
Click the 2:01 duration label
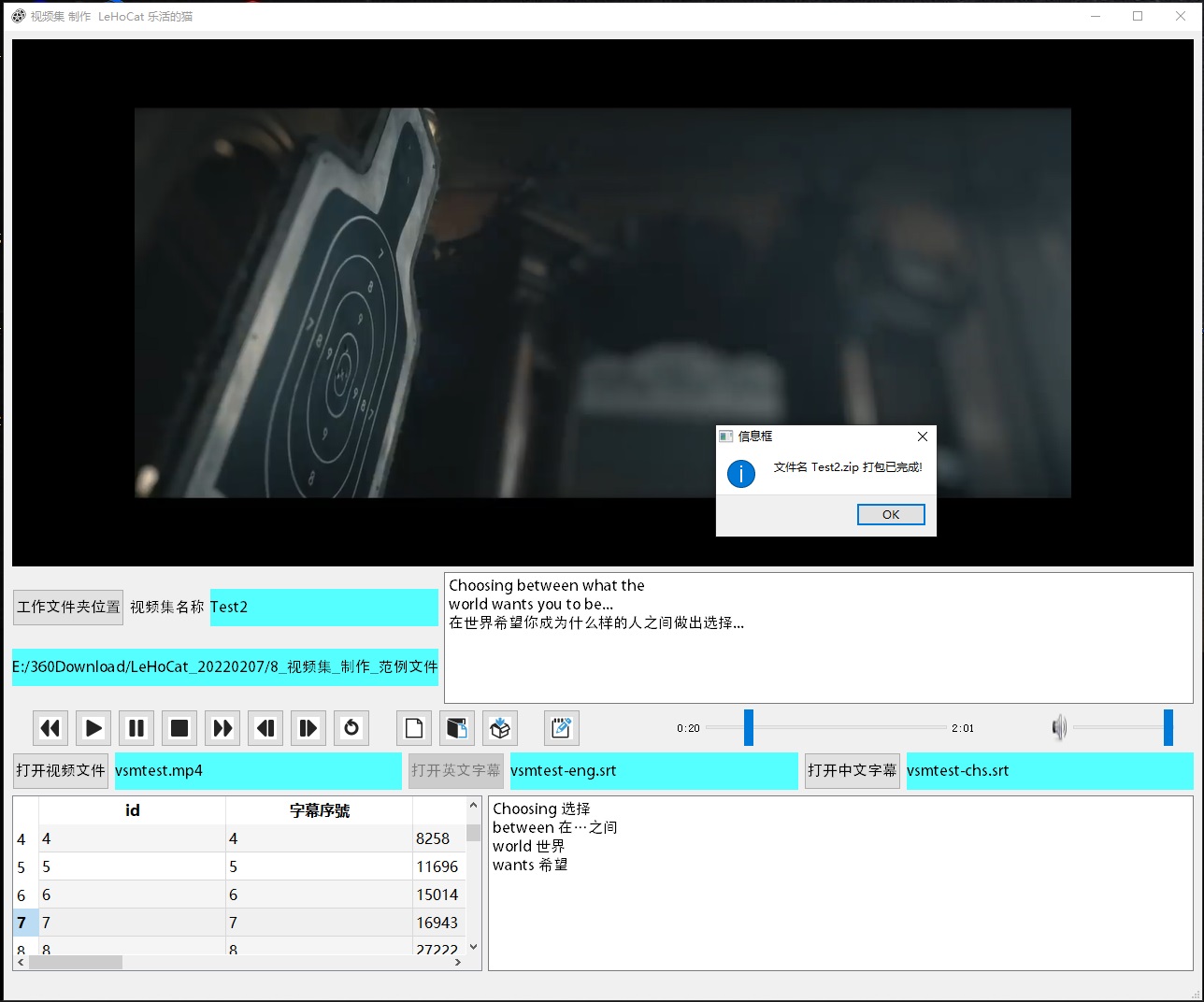coord(963,728)
